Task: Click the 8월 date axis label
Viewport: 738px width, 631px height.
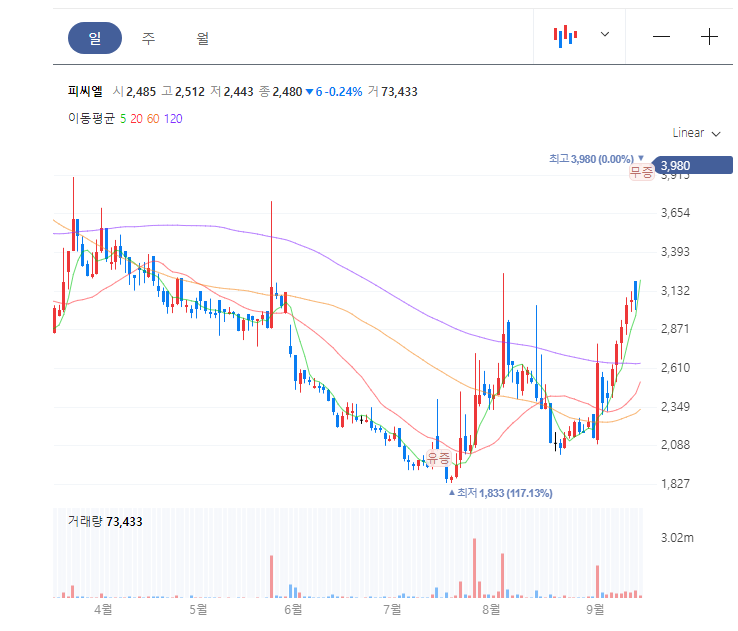Action: [x=491, y=610]
